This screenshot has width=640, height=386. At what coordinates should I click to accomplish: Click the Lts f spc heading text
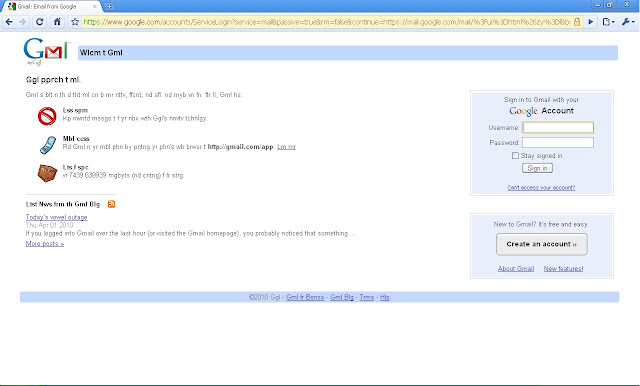tap(76, 167)
